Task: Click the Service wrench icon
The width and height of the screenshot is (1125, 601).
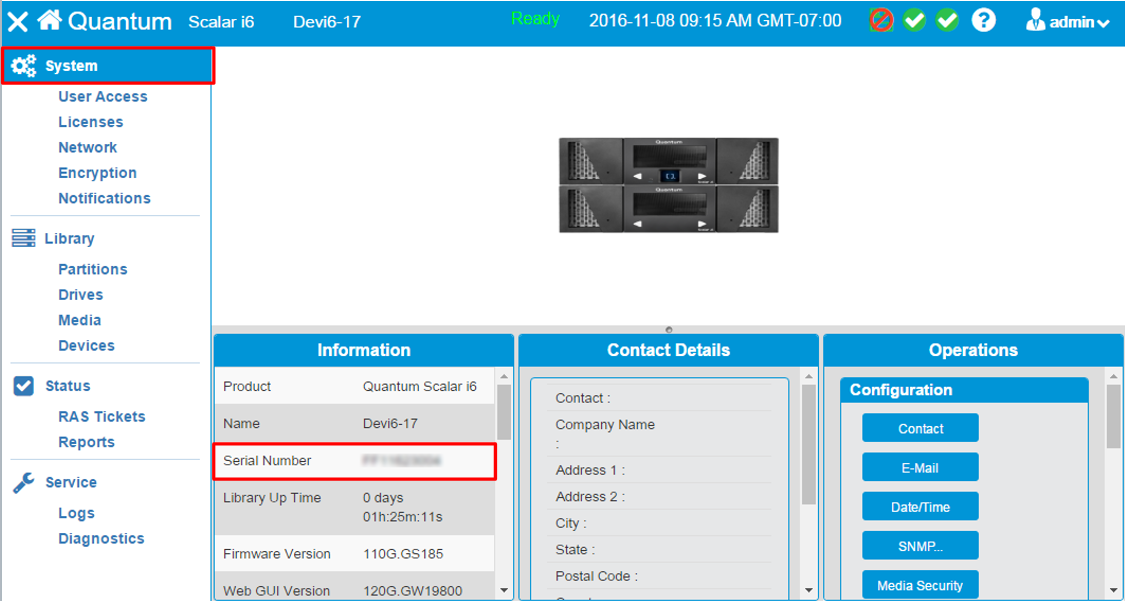Action: tap(24, 483)
